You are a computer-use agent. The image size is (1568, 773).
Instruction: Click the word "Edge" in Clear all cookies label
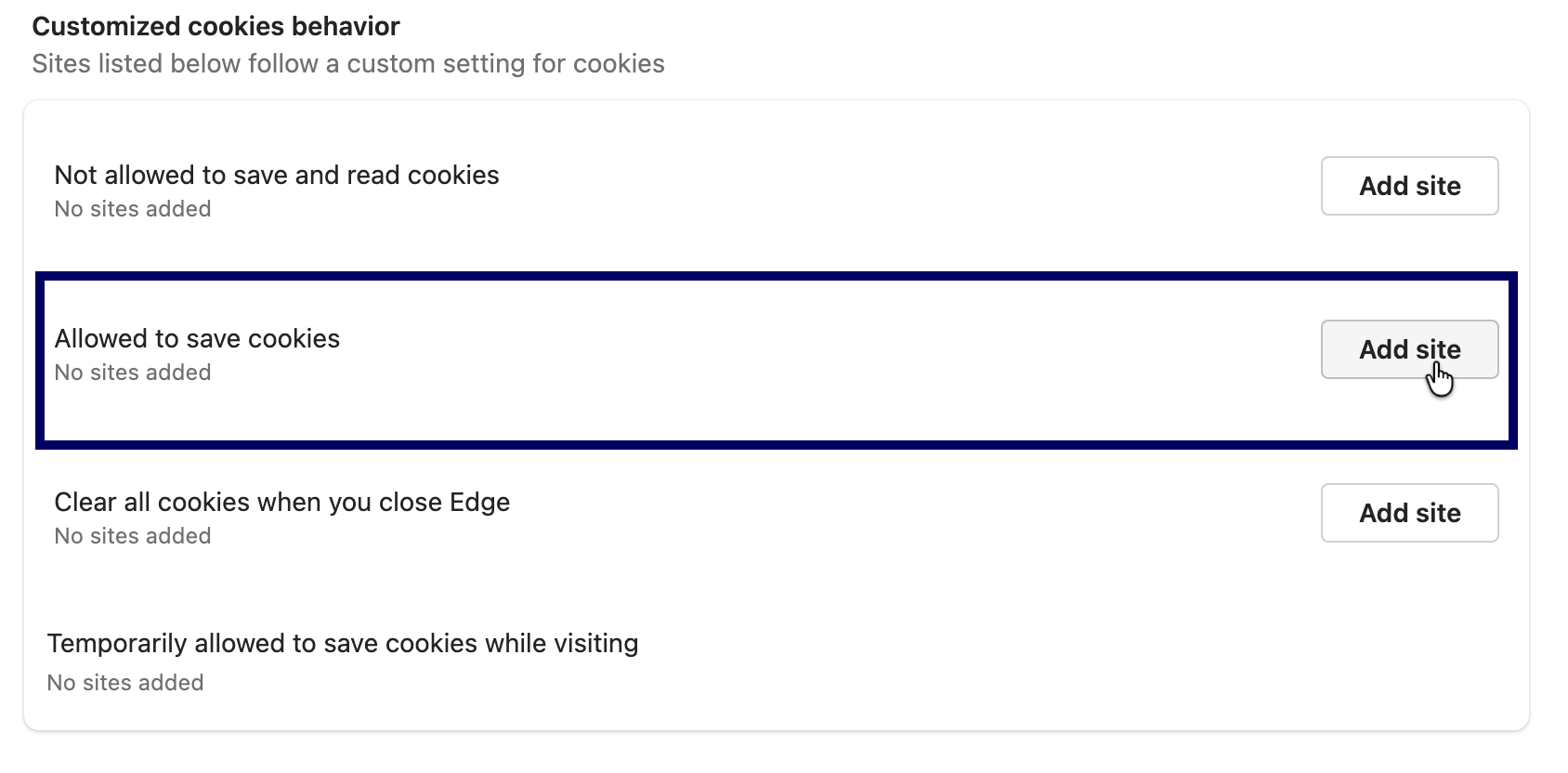click(479, 502)
